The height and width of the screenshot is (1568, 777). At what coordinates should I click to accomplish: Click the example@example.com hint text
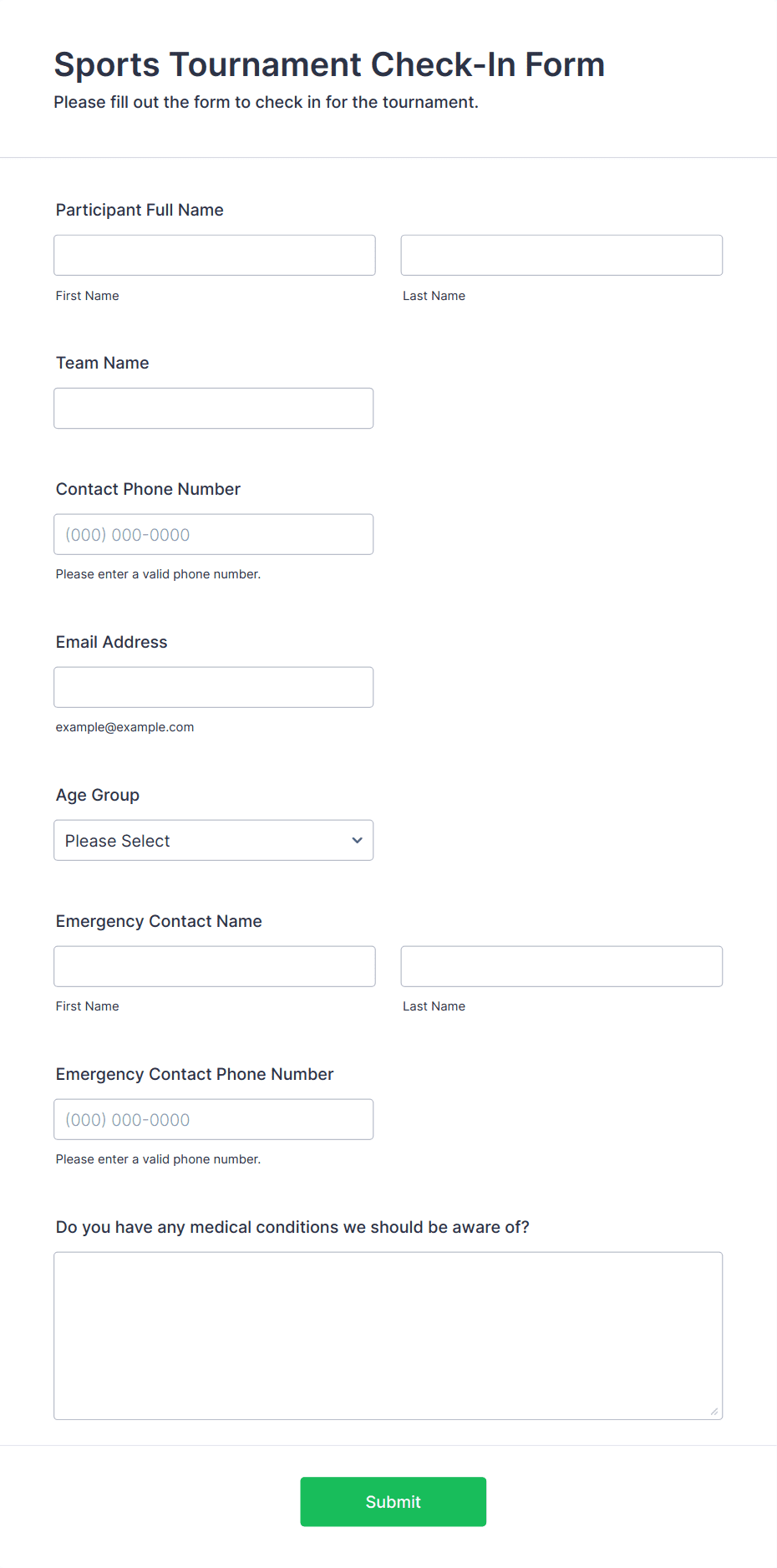click(x=125, y=727)
